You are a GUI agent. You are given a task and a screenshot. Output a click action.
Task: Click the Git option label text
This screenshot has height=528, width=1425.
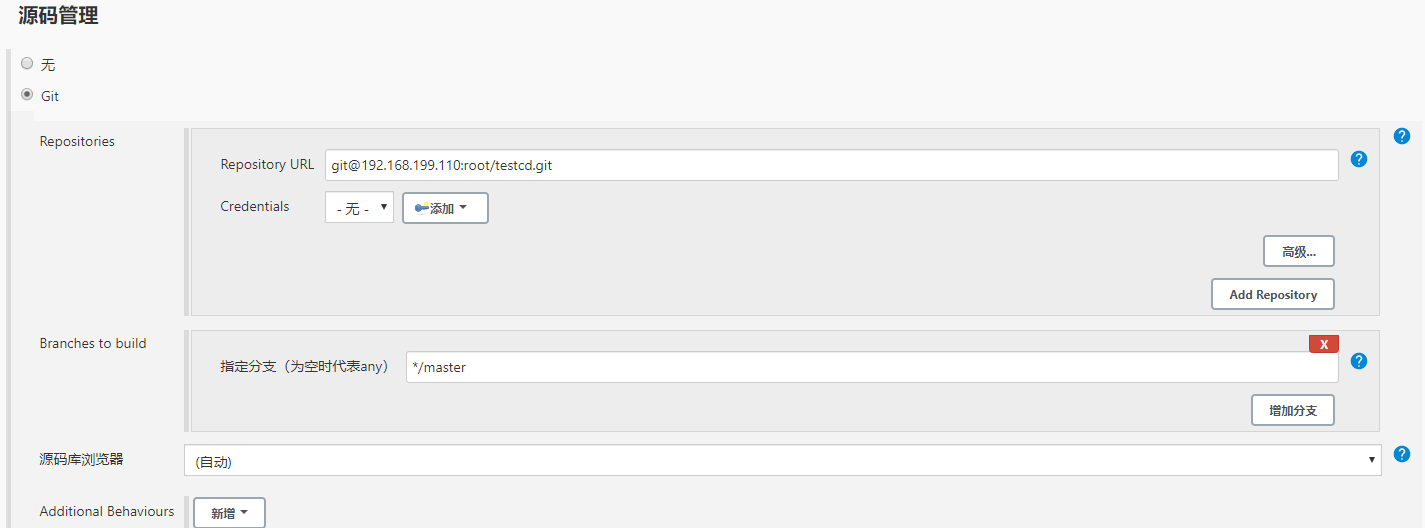(50, 96)
